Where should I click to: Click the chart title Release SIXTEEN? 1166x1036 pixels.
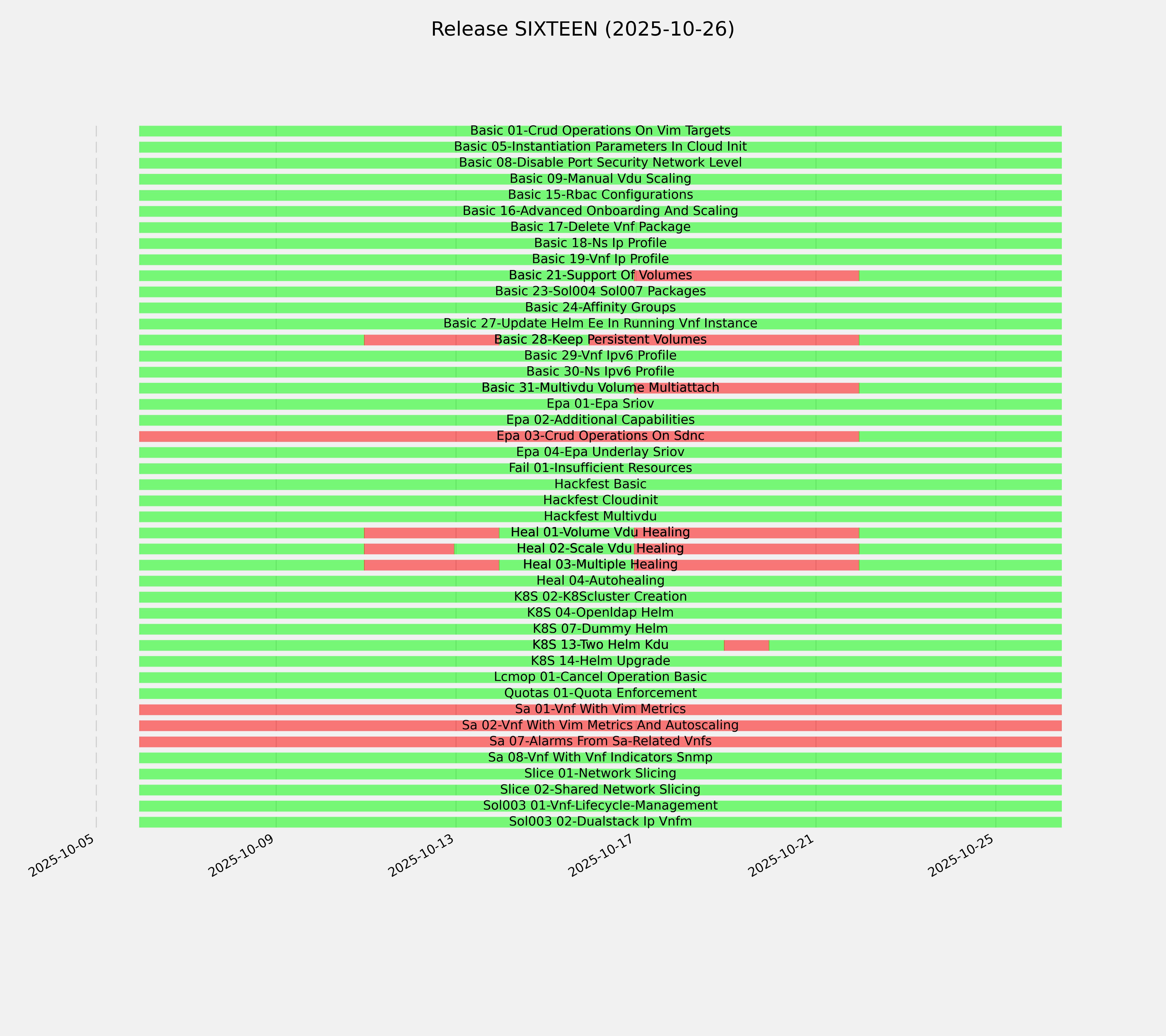point(582,29)
